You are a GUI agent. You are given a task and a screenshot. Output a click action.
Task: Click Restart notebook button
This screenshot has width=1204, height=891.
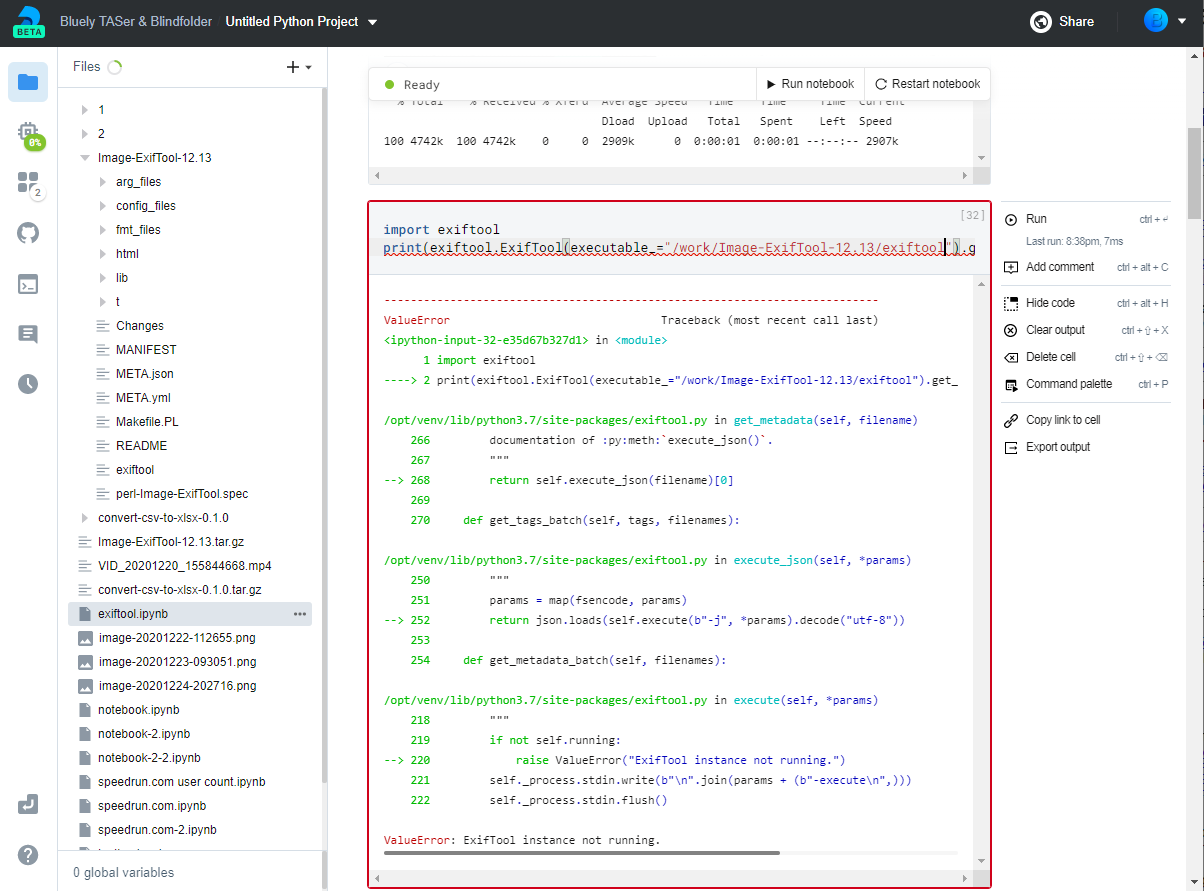click(x=927, y=84)
